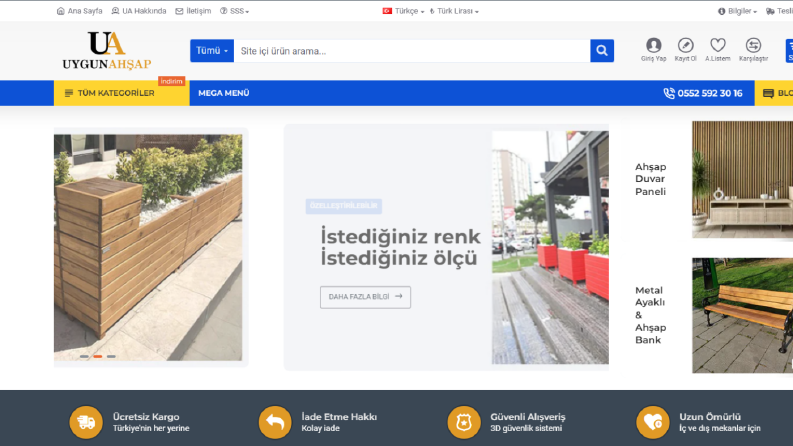The image size is (793, 446).
Task: Click the Uygun Ahşap logo
Action: (107, 50)
